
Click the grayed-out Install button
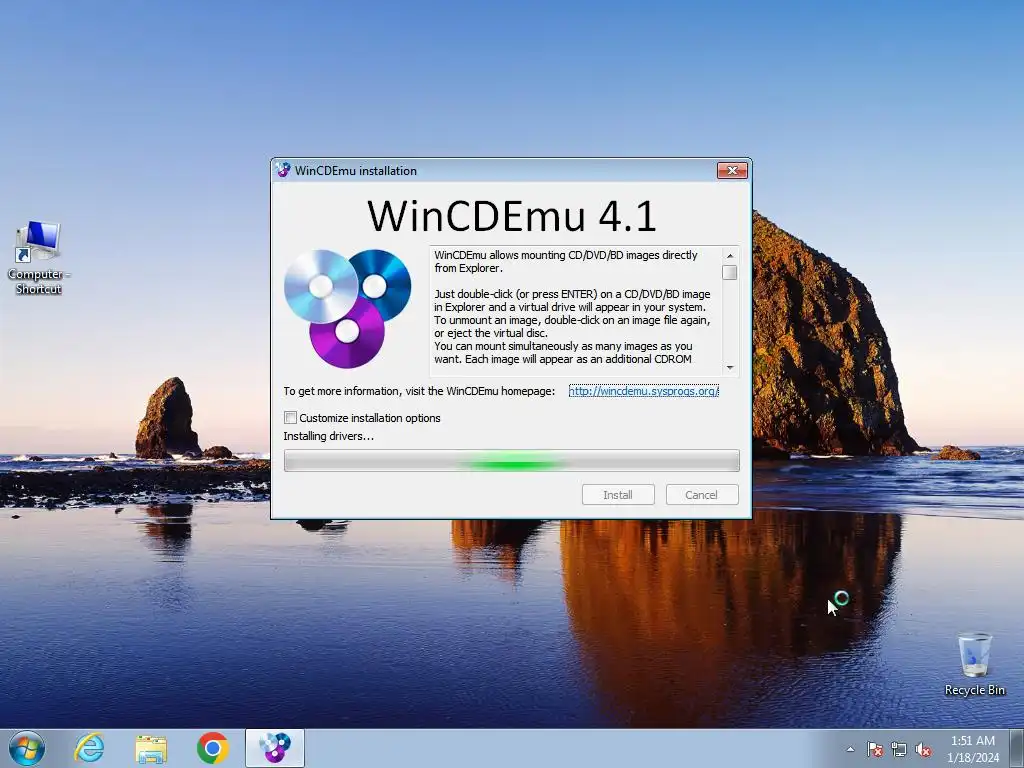point(618,495)
